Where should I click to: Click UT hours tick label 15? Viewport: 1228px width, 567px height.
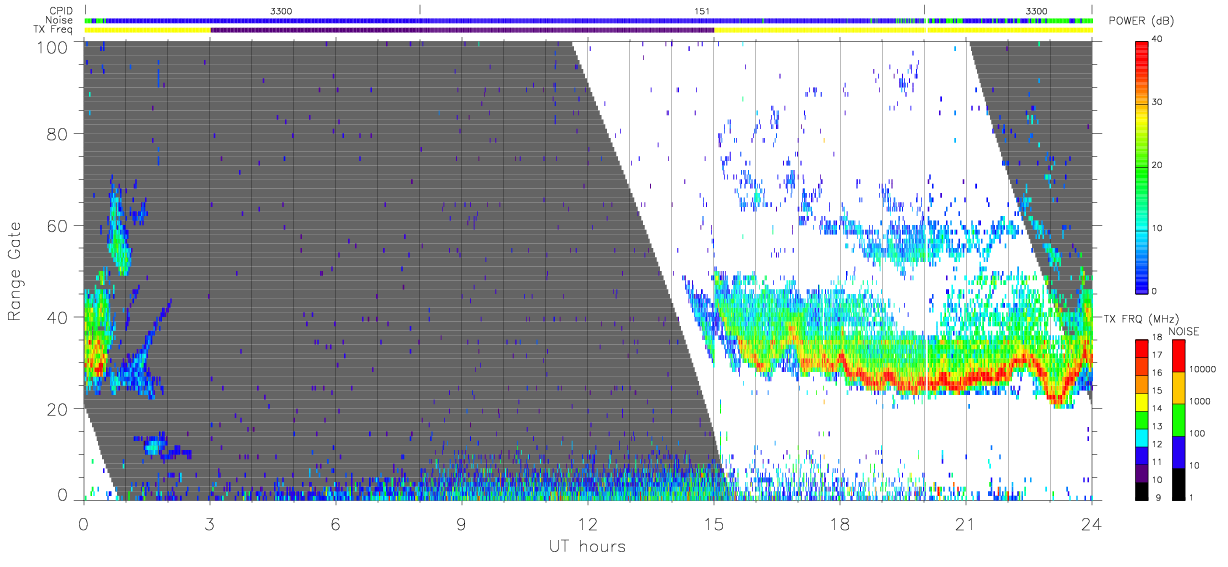pos(714,523)
